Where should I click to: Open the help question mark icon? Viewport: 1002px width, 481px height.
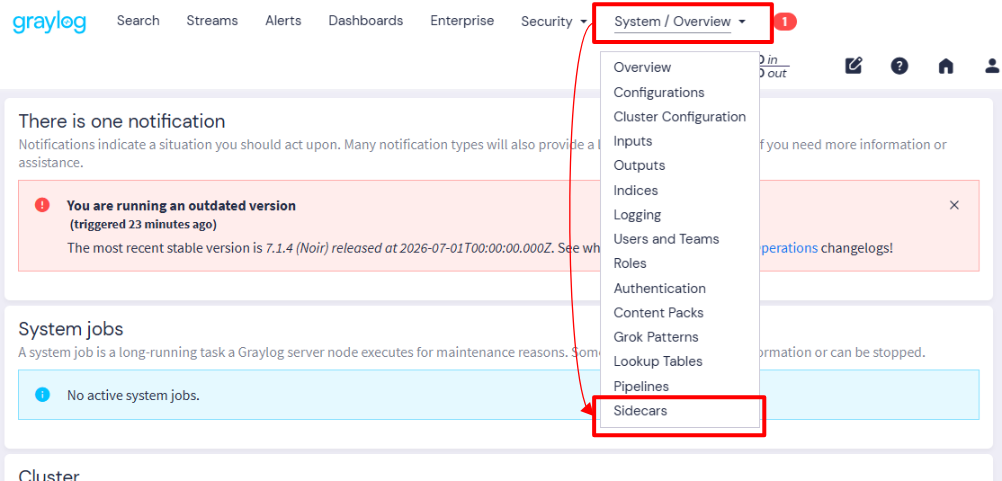pyautogui.click(x=900, y=66)
